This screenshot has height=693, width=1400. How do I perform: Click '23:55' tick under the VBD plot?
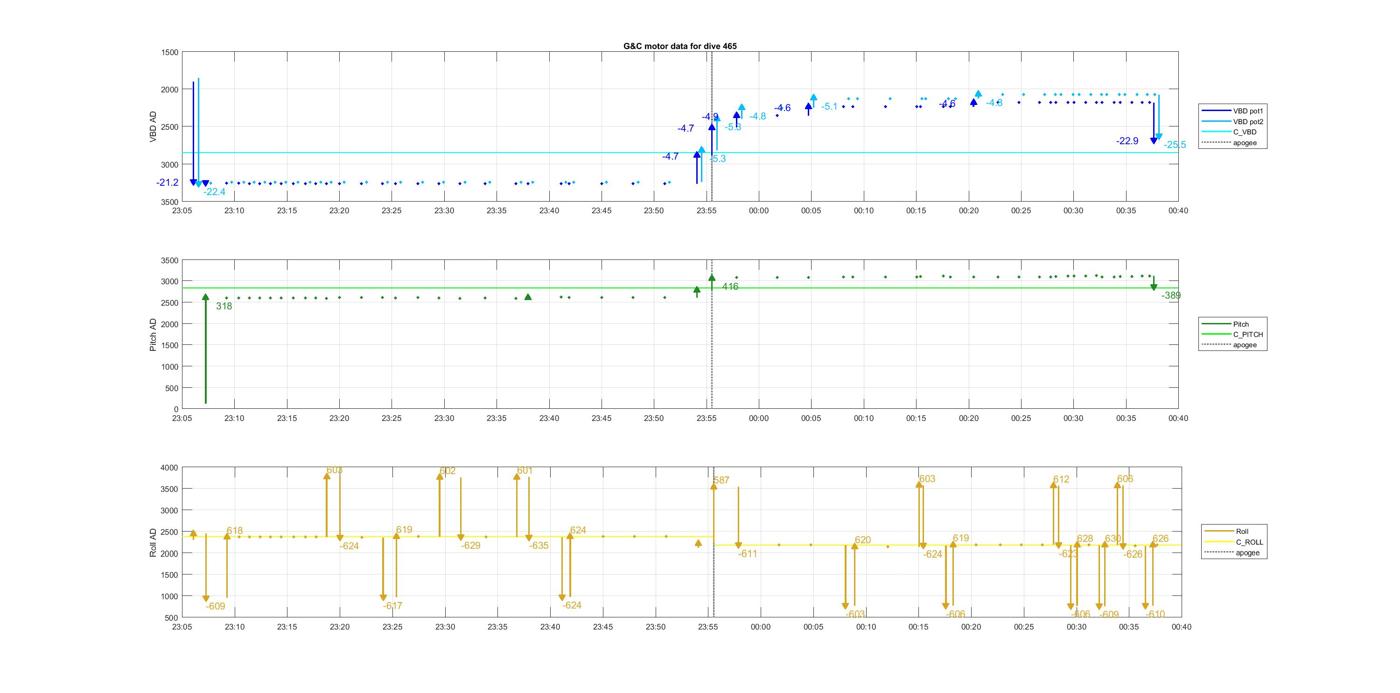click(x=706, y=211)
